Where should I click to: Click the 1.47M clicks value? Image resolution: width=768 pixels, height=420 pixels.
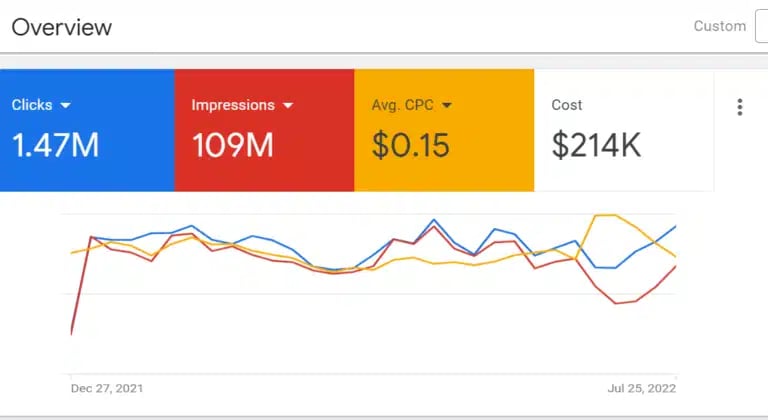coord(55,146)
